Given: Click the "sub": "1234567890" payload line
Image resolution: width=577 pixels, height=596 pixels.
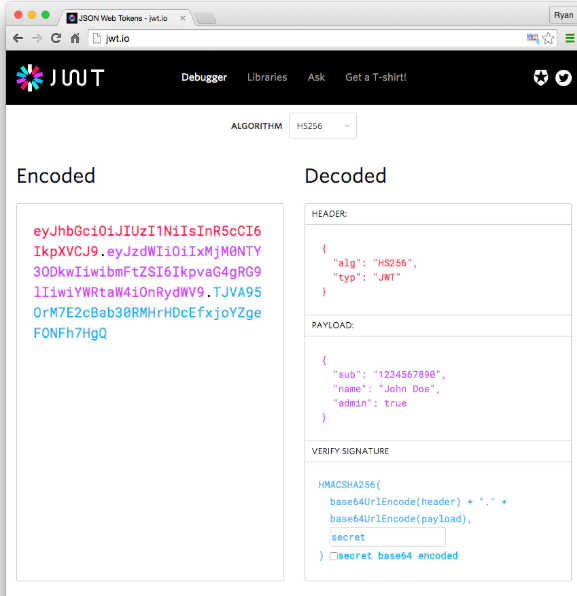Looking at the screenshot, I should [x=389, y=374].
